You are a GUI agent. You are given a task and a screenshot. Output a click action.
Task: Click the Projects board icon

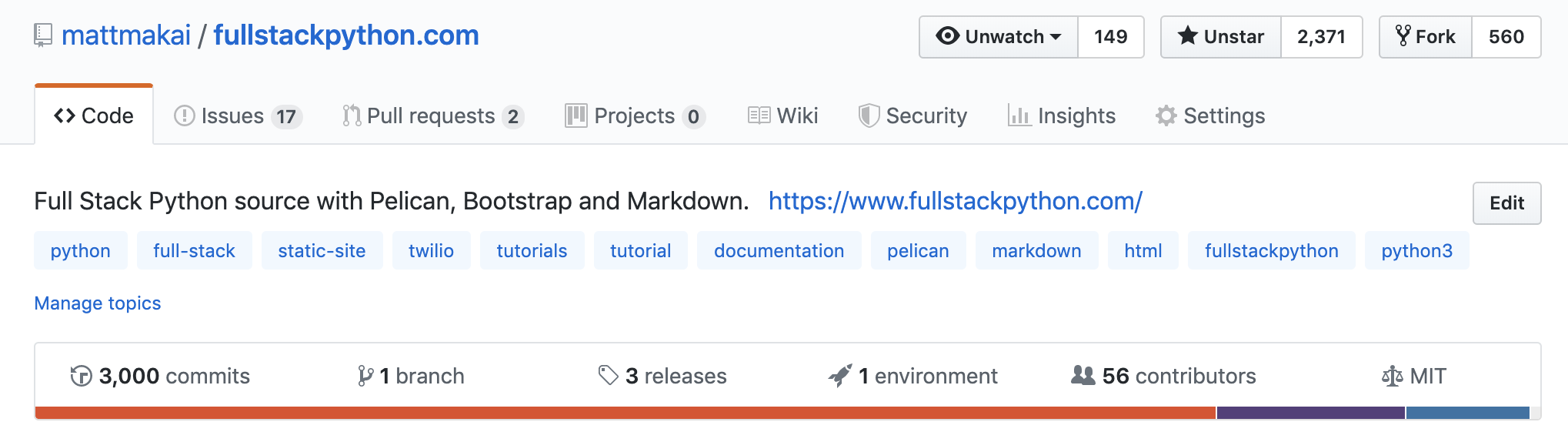coord(575,116)
